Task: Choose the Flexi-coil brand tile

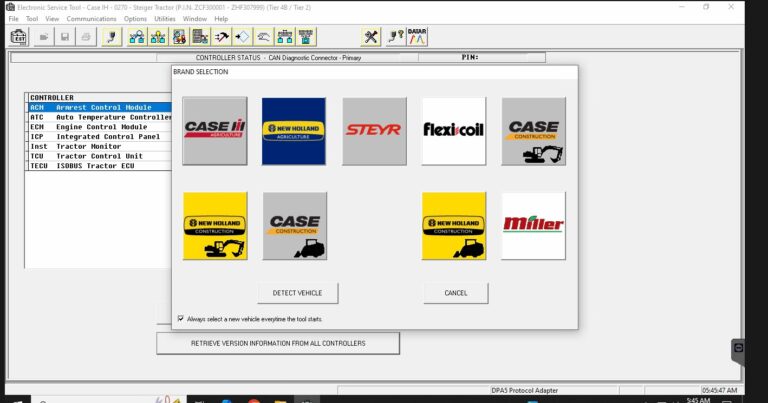Action: point(454,131)
